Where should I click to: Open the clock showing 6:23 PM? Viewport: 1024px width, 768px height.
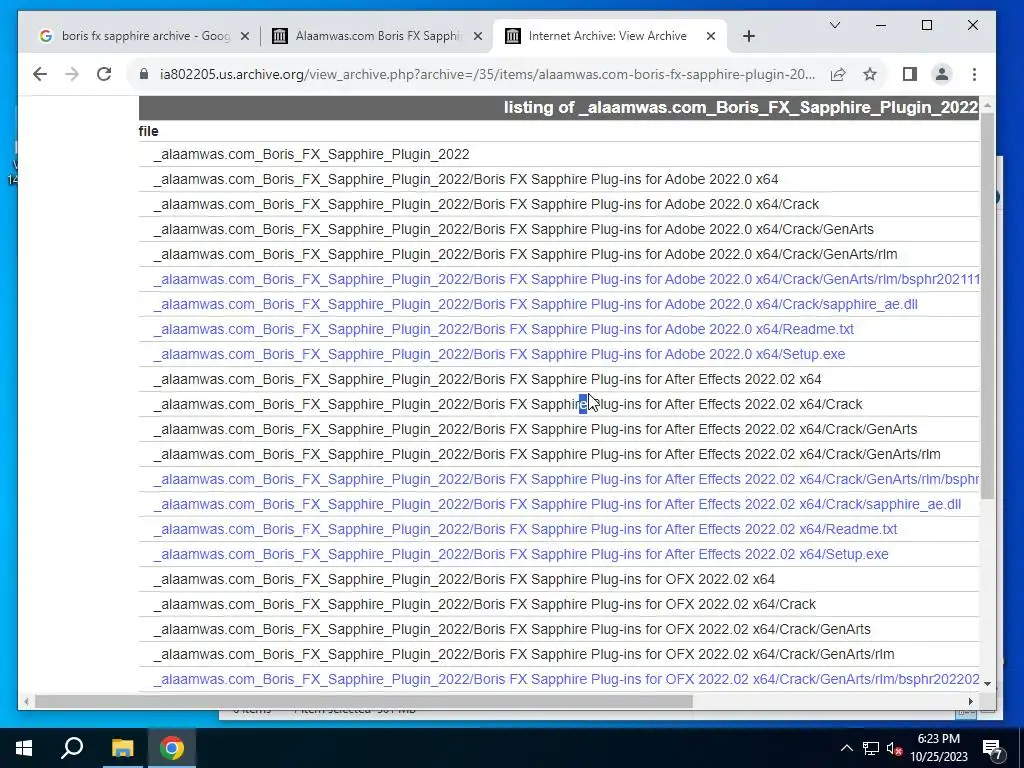coord(938,748)
